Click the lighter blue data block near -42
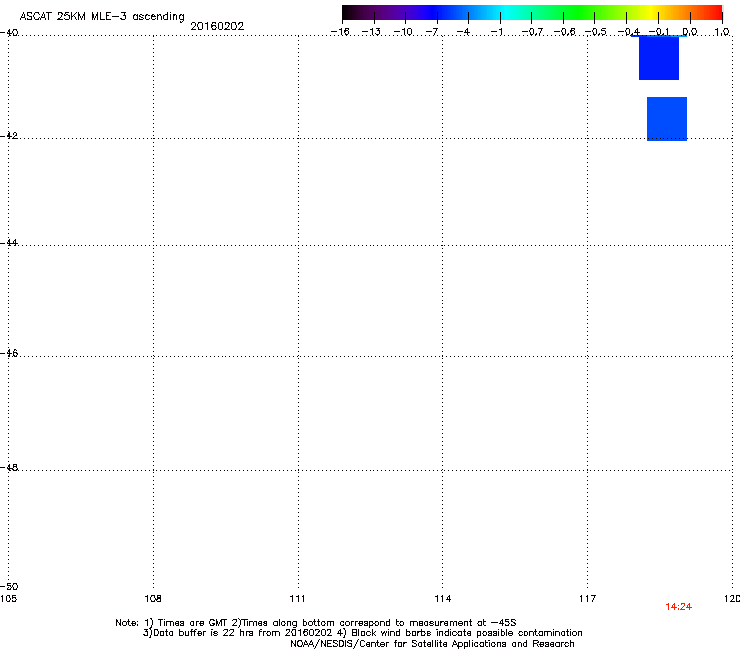This screenshot has width=740, height=650. 667,119
